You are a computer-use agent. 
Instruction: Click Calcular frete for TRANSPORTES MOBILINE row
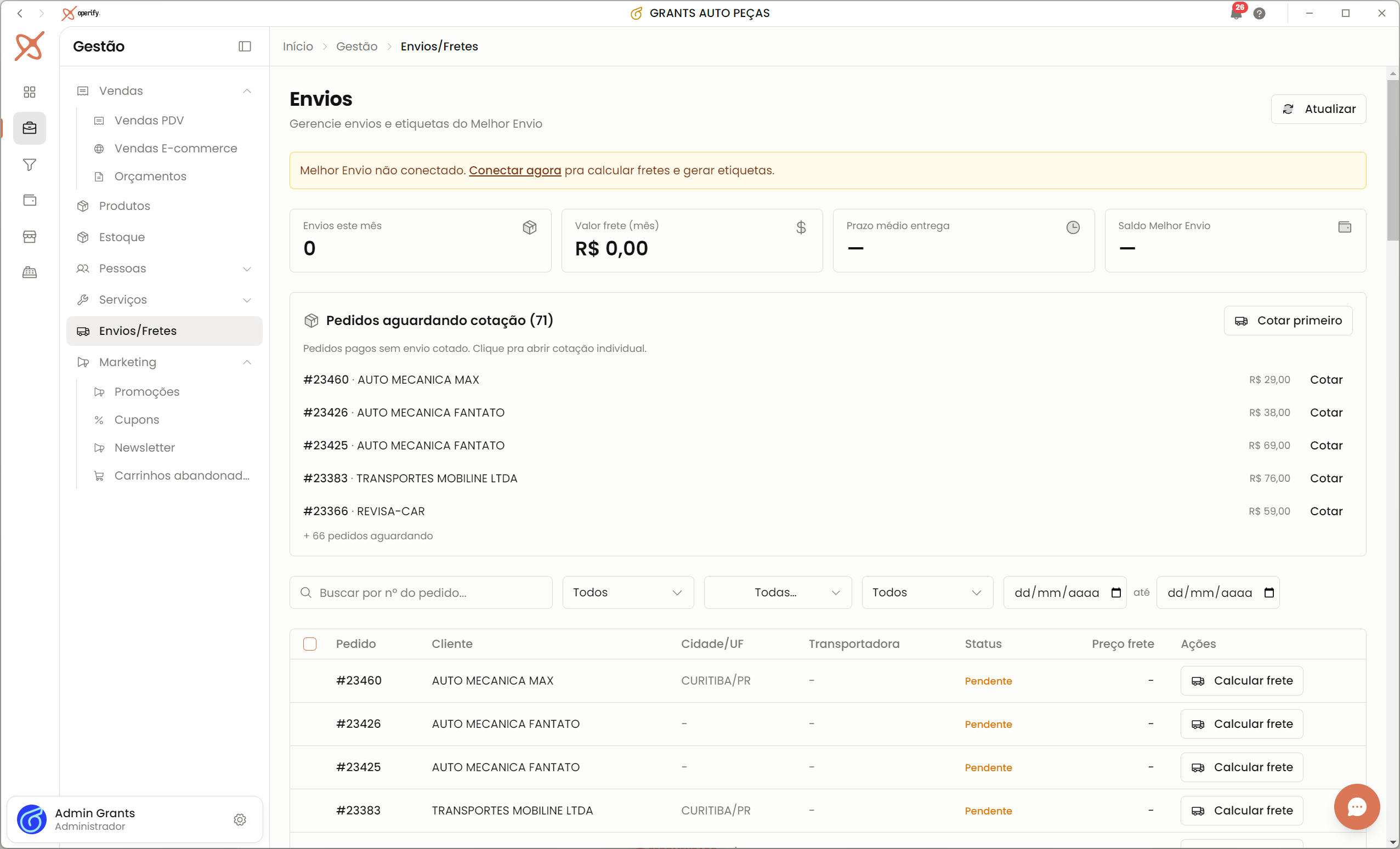[1242, 811]
